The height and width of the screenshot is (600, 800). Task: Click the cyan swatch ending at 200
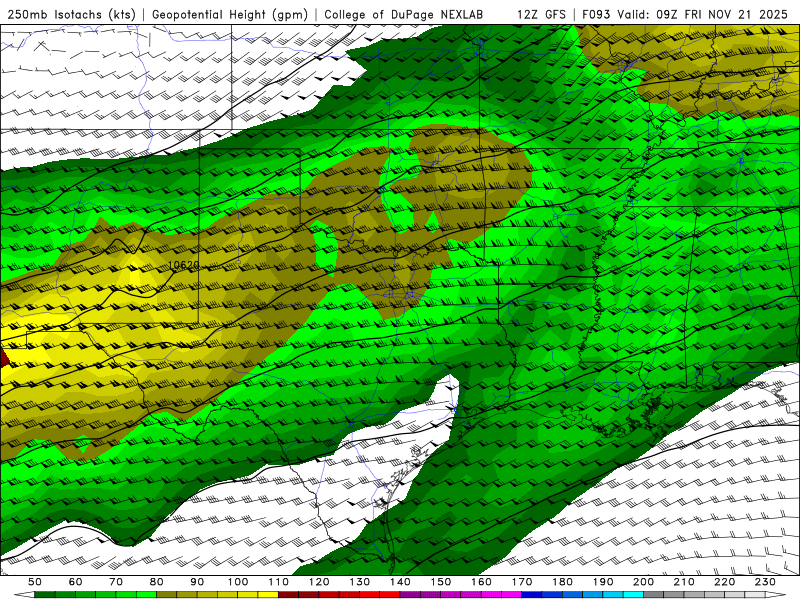tap(633, 595)
